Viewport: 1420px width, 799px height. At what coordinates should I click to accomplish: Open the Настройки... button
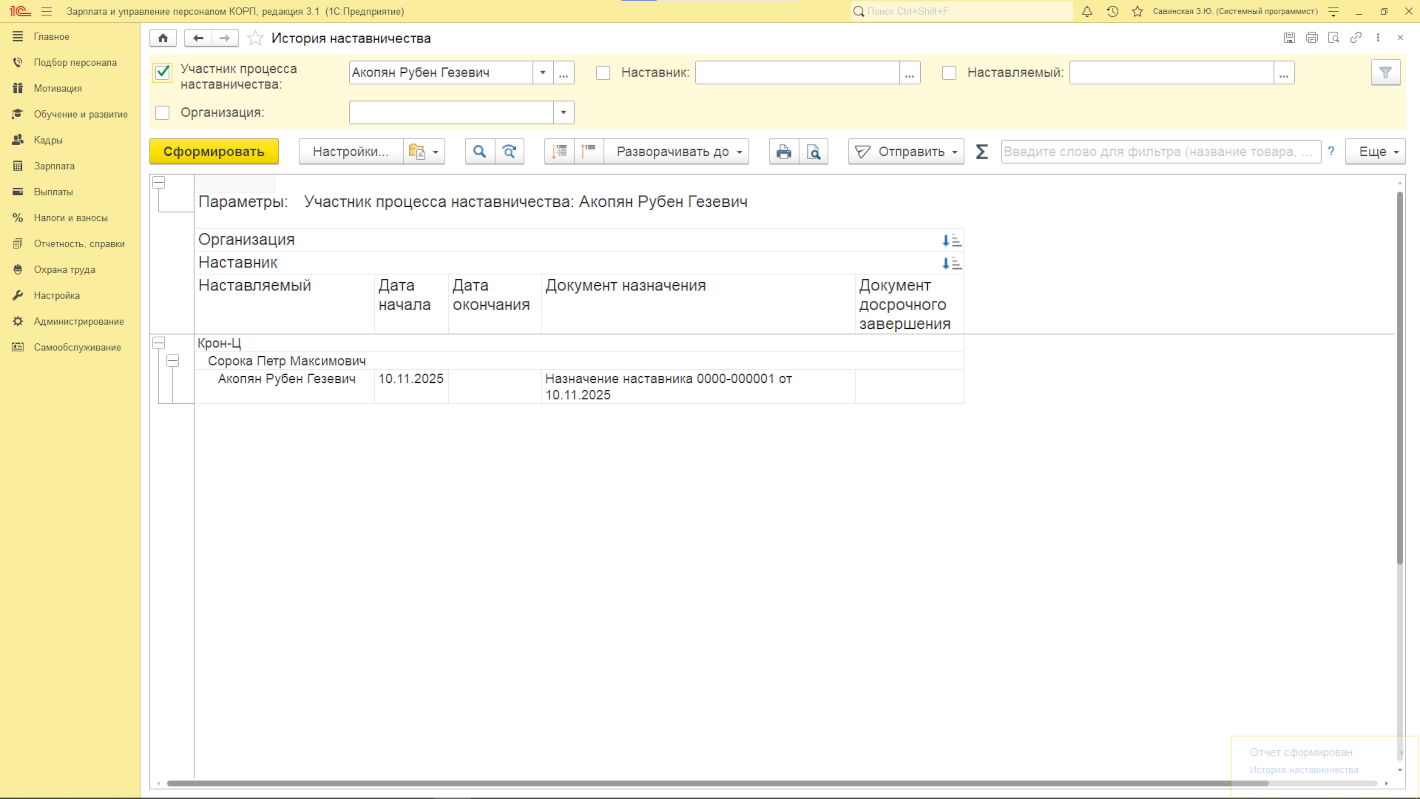[350, 152]
